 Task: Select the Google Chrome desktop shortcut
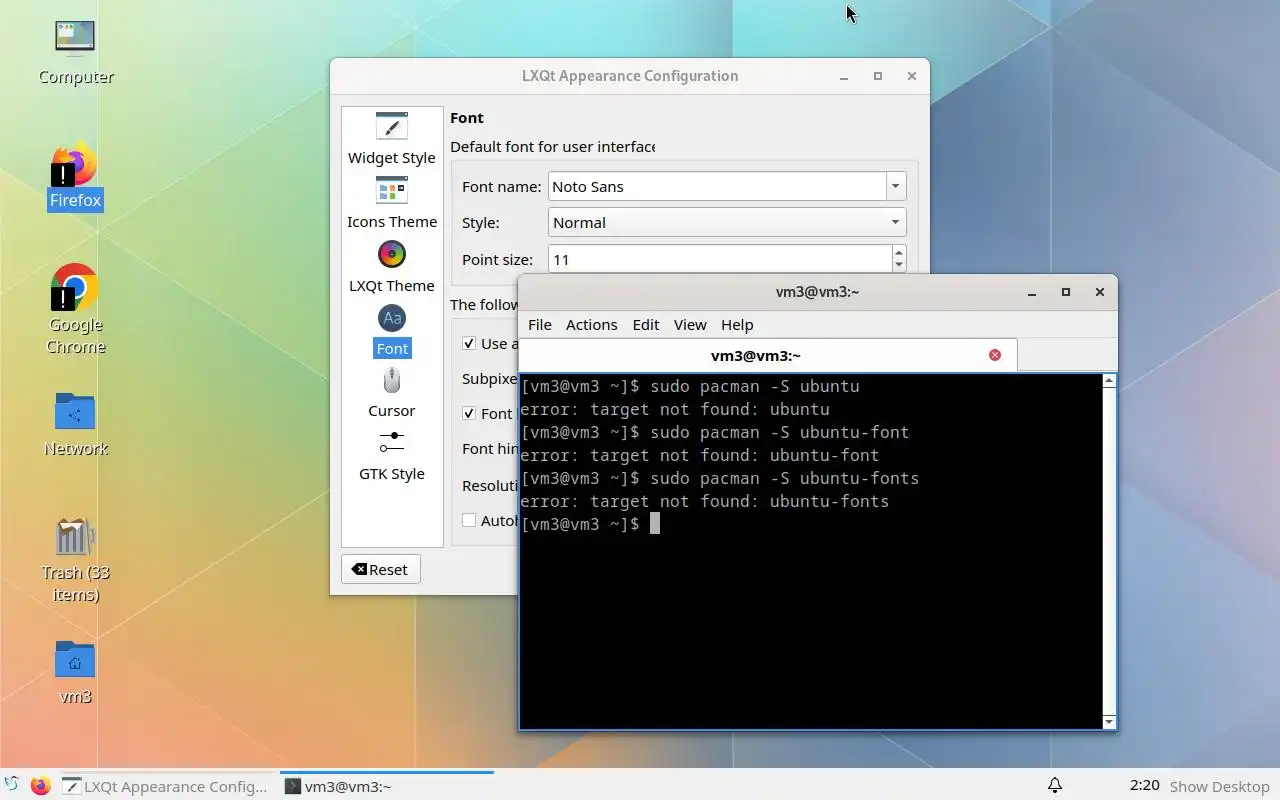pyautogui.click(x=75, y=310)
